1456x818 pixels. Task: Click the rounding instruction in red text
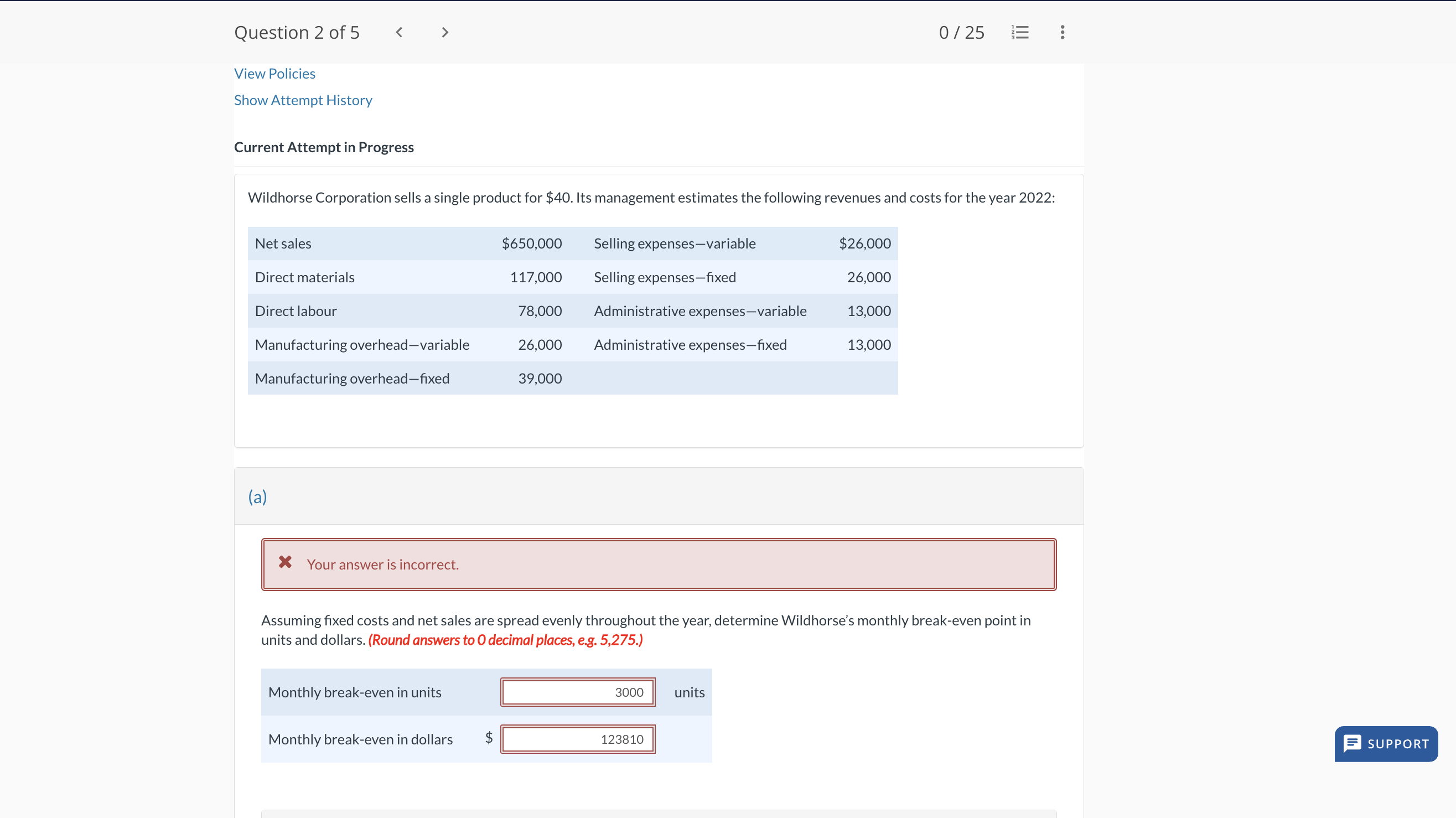point(505,640)
